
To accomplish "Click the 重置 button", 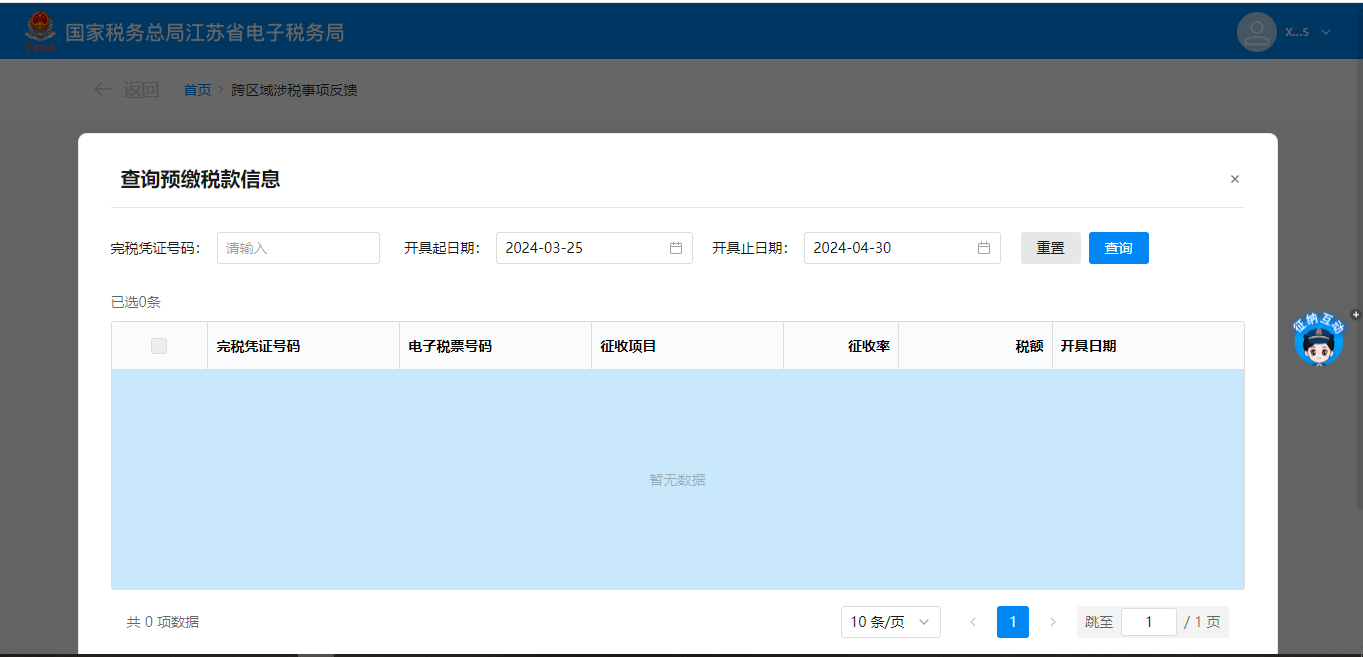I will click(x=1050, y=248).
